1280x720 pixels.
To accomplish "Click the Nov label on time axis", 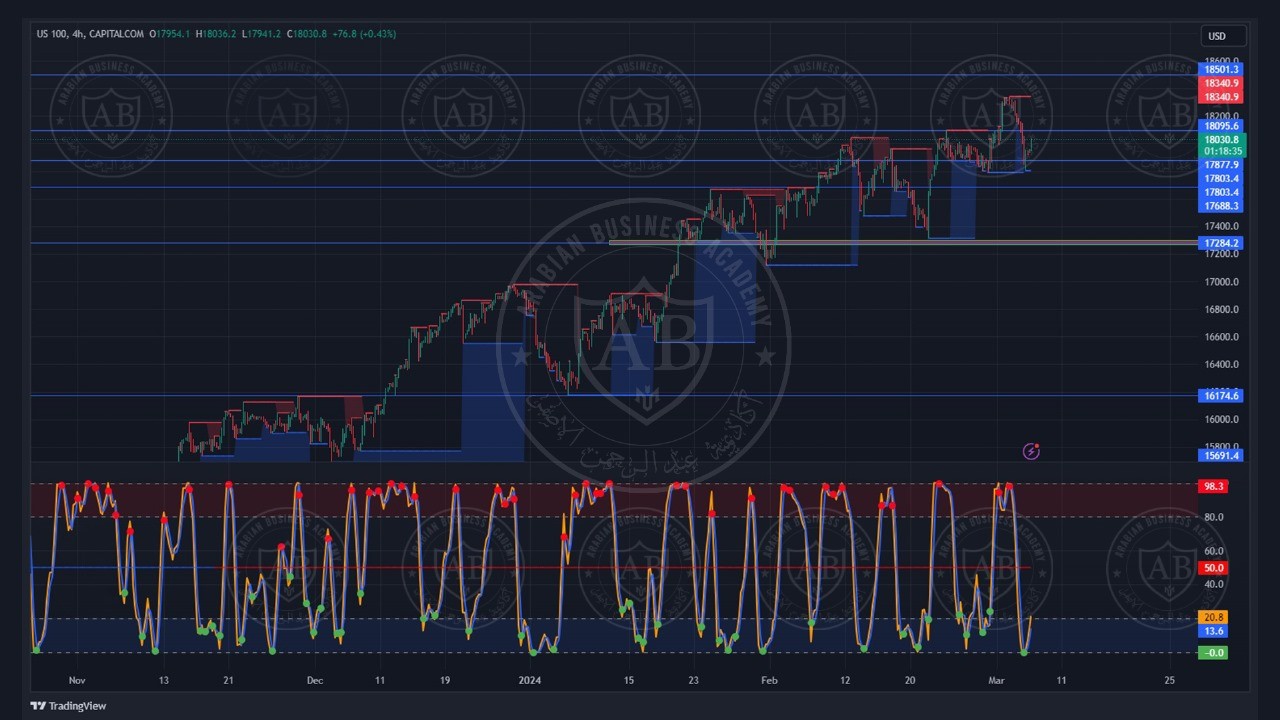I will click(x=77, y=681).
